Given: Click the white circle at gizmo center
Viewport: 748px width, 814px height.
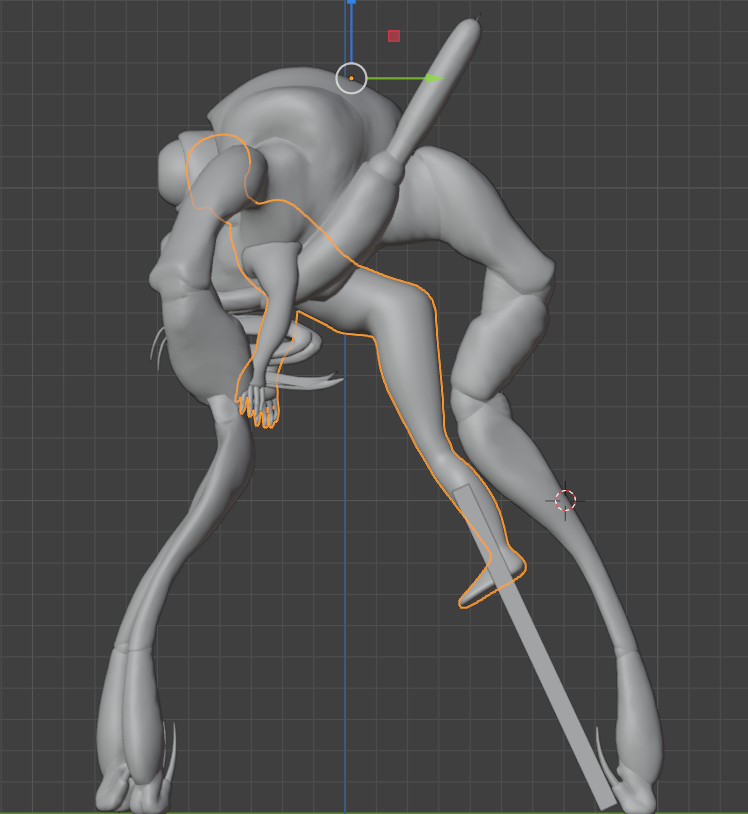Looking at the screenshot, I should [x=351, y=78].
